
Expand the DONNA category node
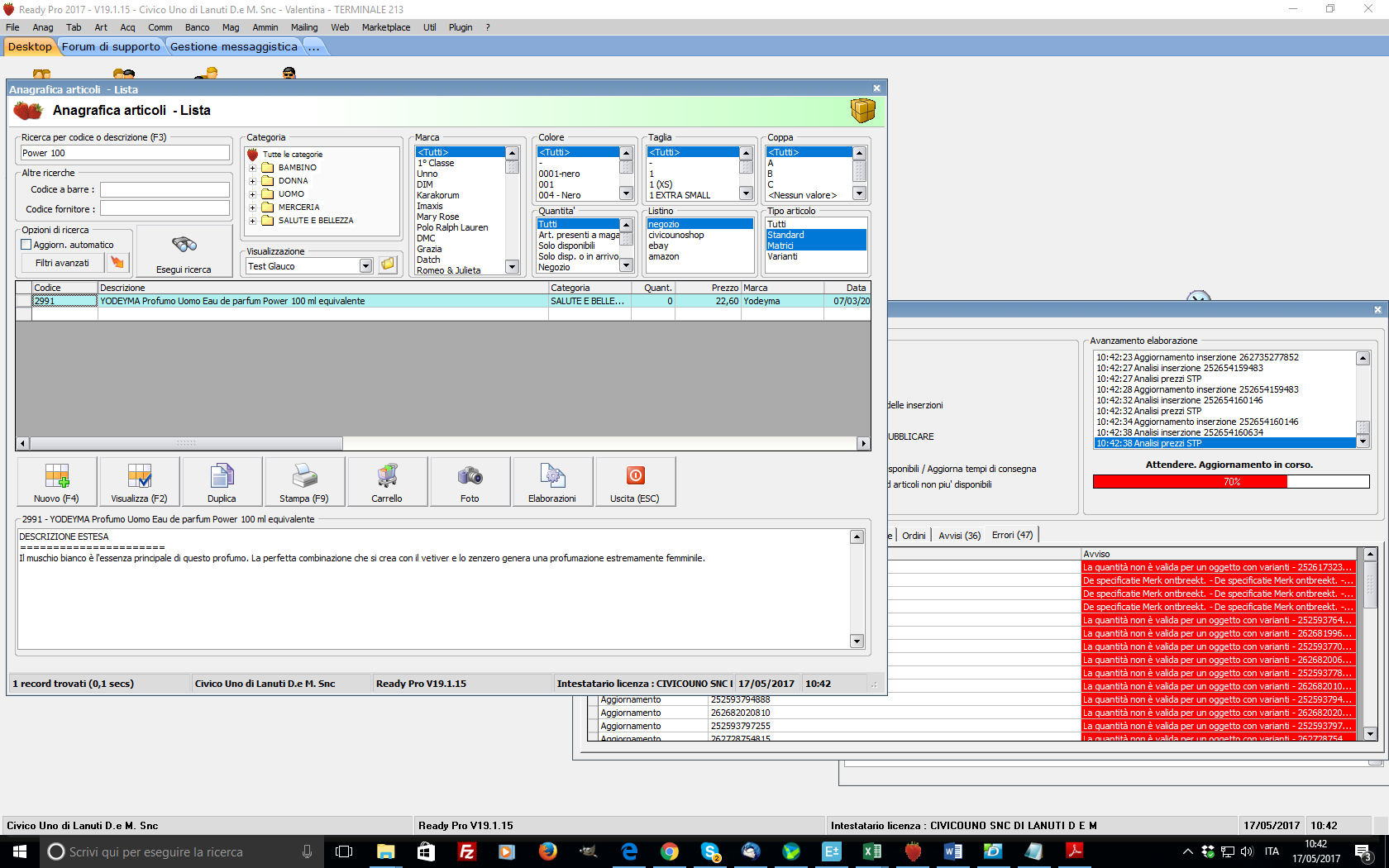tap(252, 181)
